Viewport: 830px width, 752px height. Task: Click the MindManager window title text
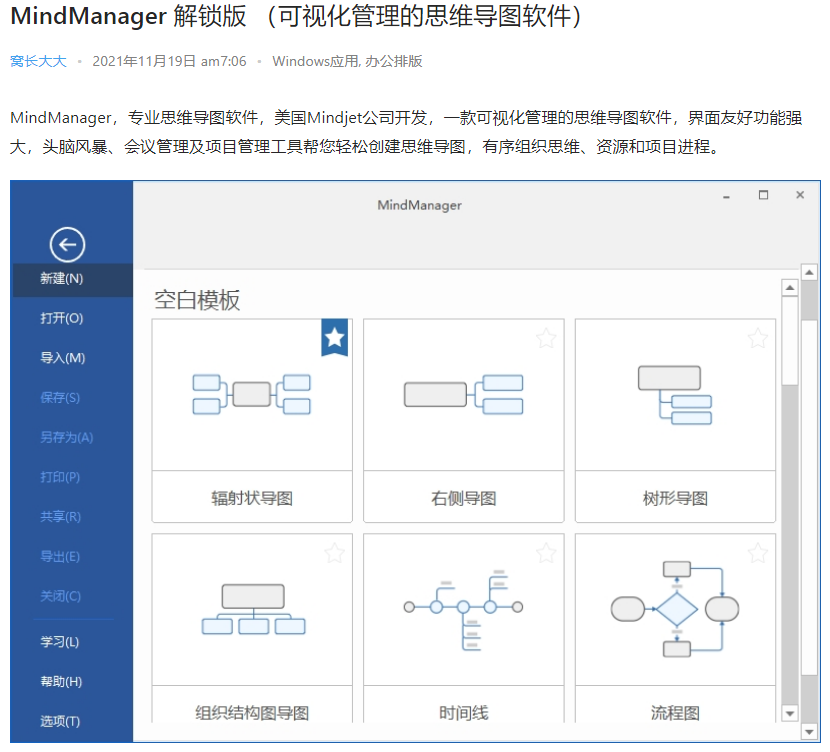(x=419, y=205)
